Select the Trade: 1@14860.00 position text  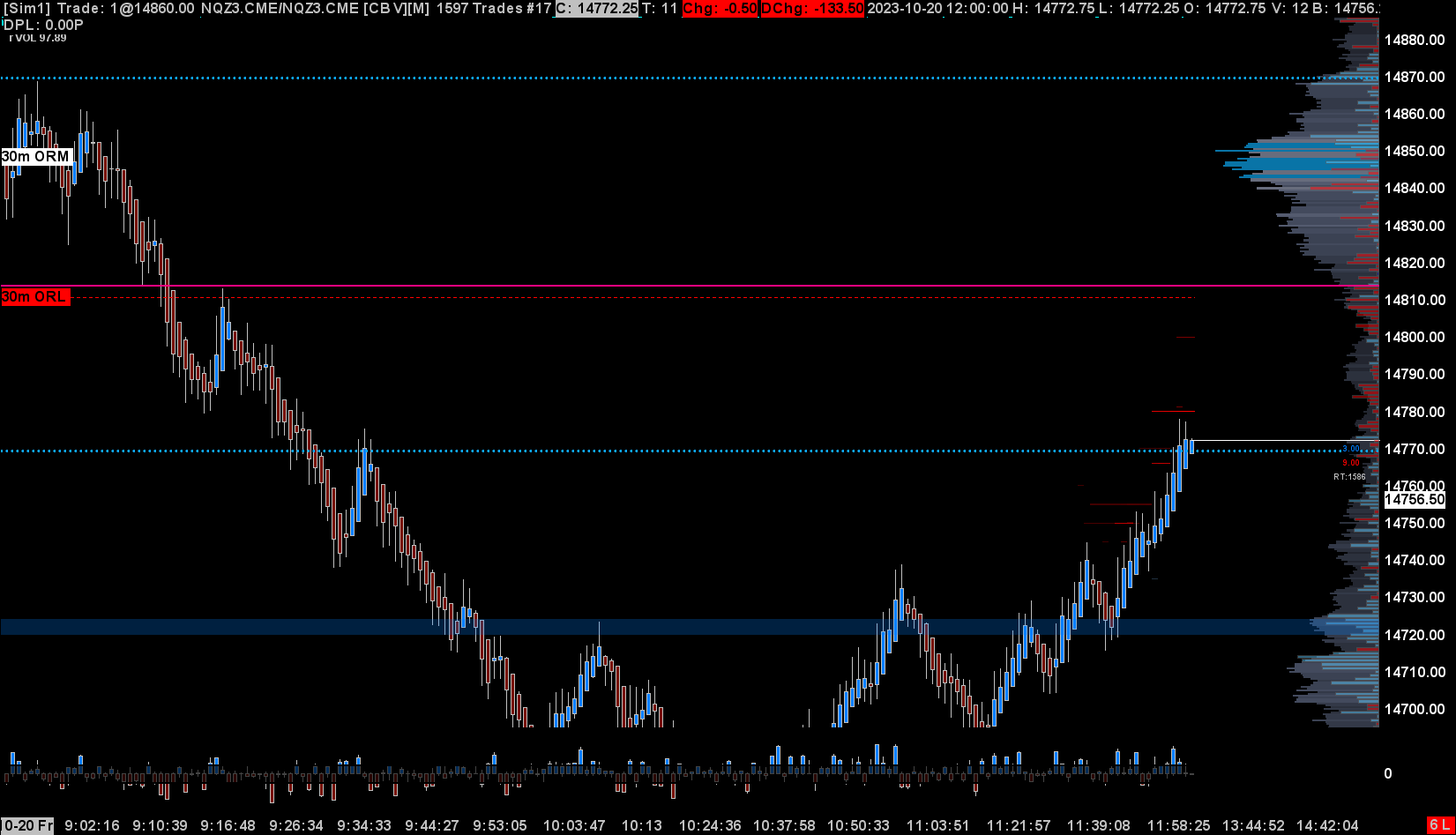click(126, 9)
